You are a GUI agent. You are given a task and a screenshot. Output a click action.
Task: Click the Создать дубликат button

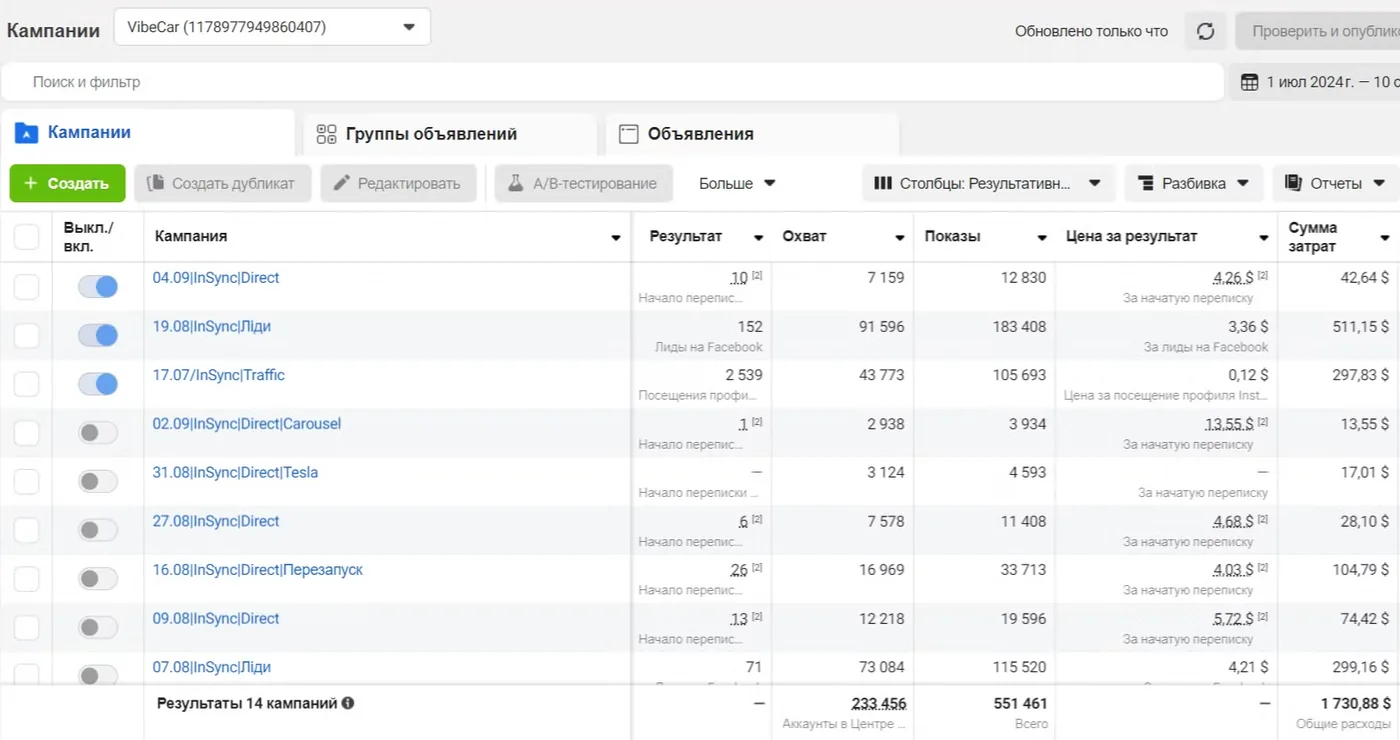click(x=222, y=183)
